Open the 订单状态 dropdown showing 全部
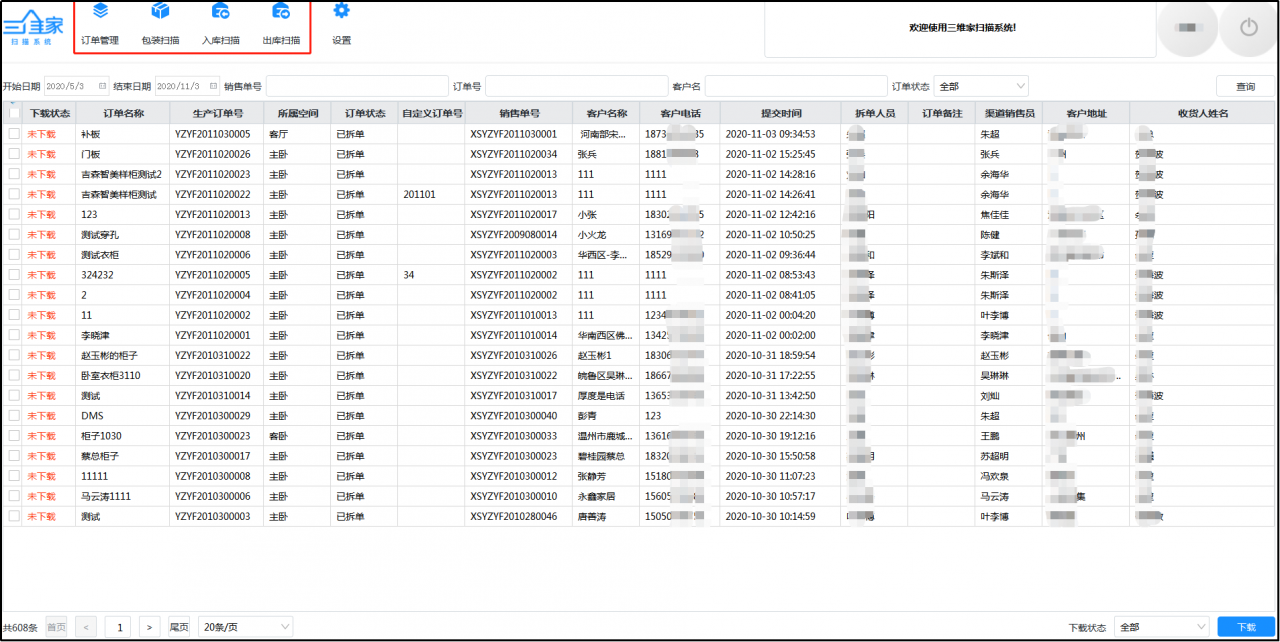Screen dimensions: 1280x642 tap(981, 87)
